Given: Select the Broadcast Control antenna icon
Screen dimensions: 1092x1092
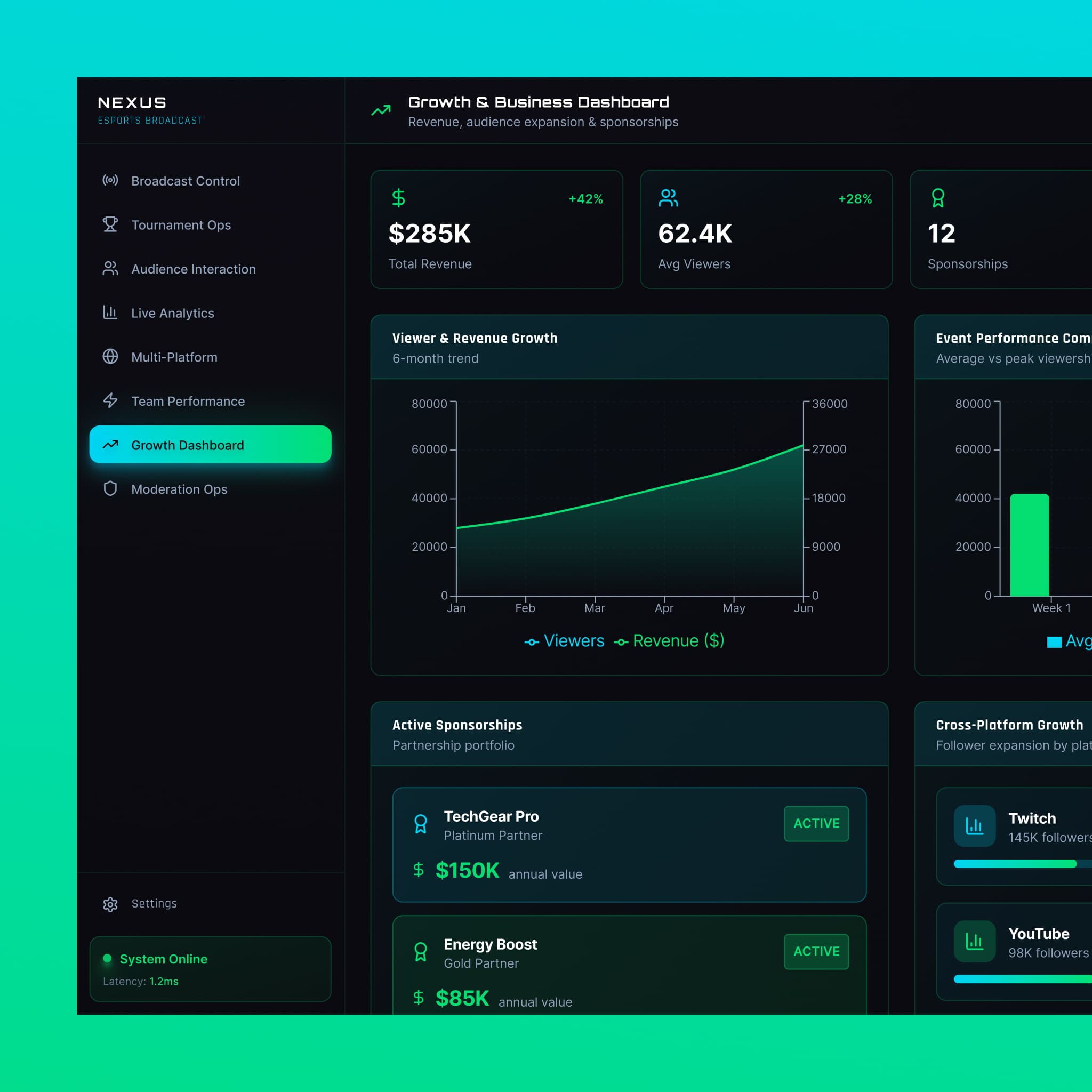Looking at the screenshot, I should (x=110, y=181).
